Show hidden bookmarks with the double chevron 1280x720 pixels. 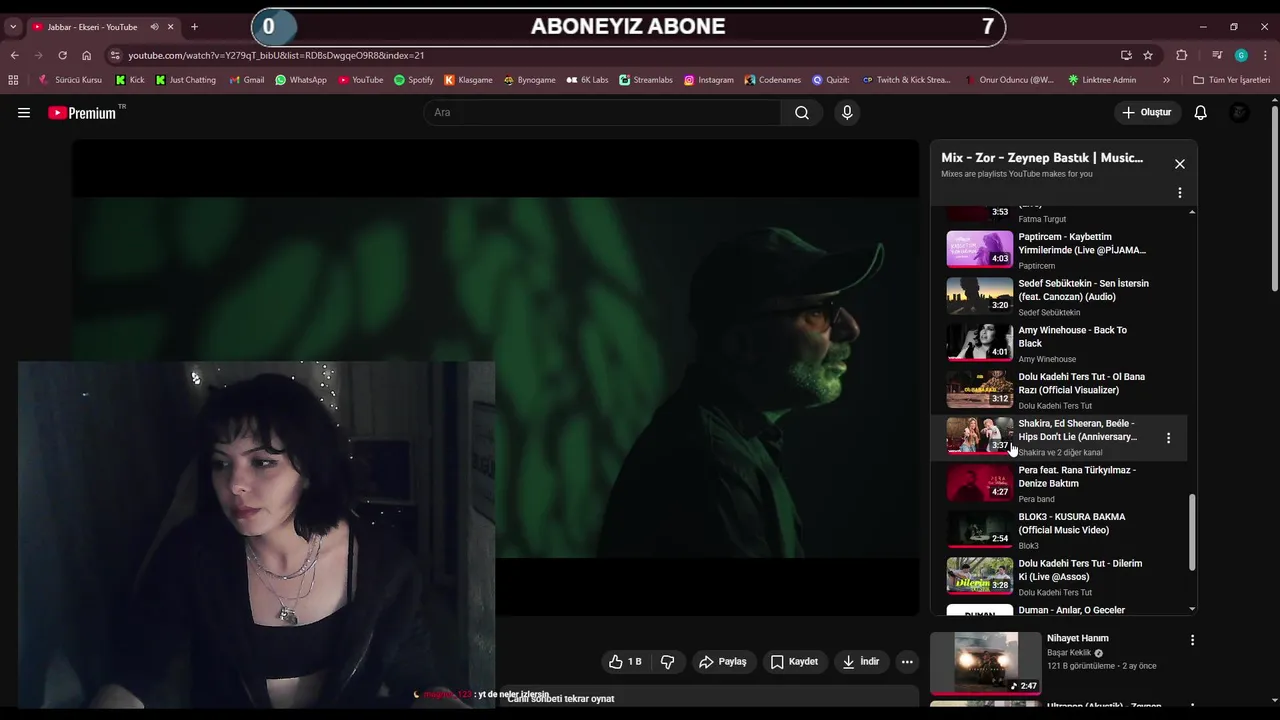pyautogui.click(x=1166, y=80)
